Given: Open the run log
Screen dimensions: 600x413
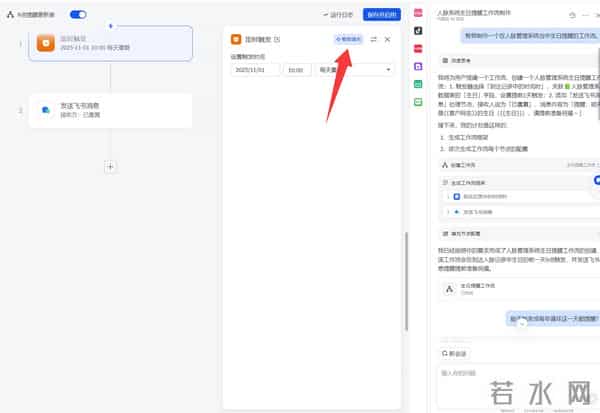Looking at the screenshot, I should 338,15.
